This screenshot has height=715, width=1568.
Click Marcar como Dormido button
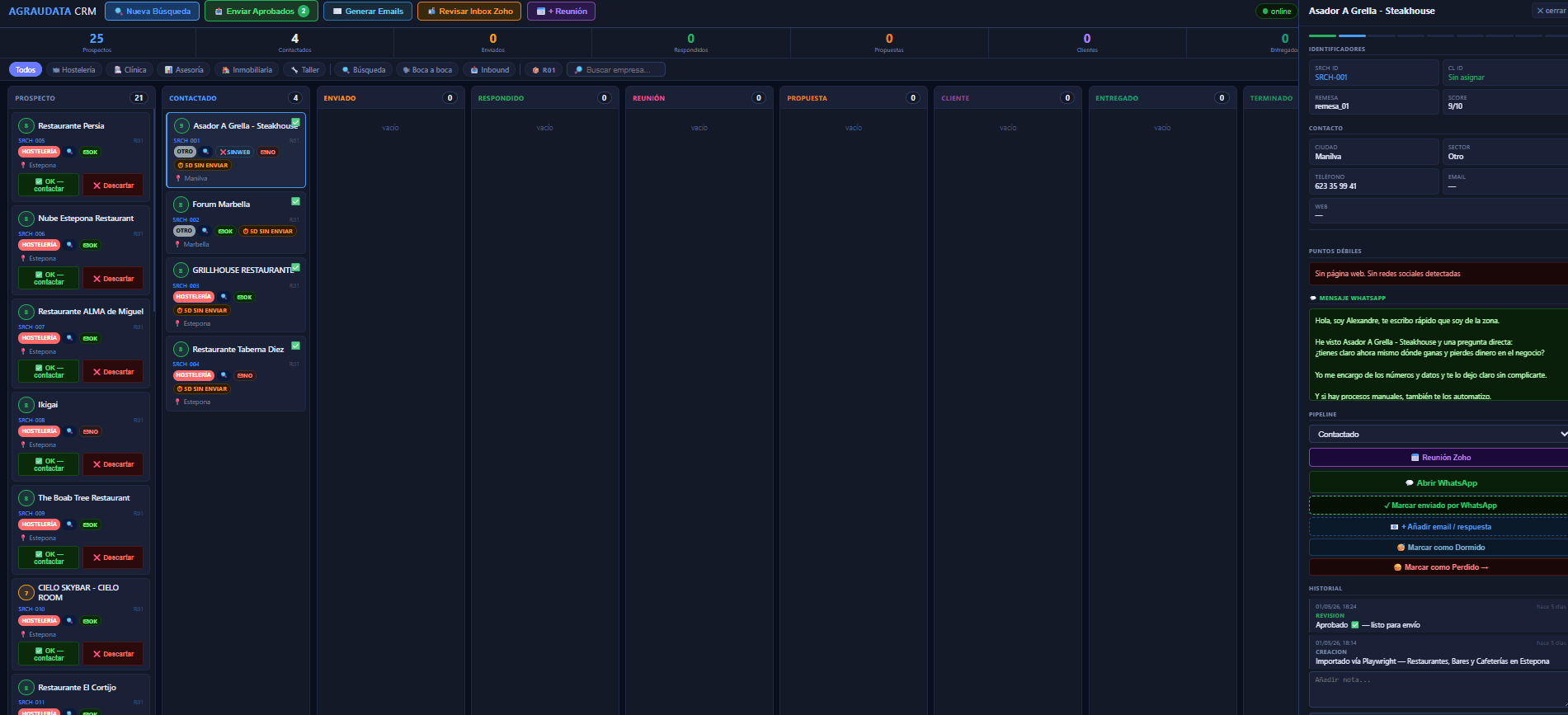click(1439, 548)
